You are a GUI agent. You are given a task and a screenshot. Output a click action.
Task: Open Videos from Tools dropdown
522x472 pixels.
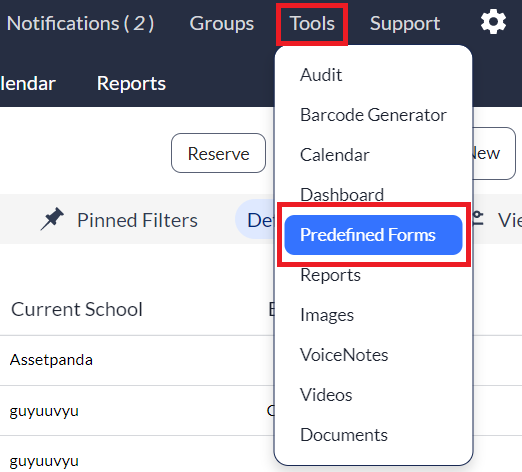tap(326, 395)
